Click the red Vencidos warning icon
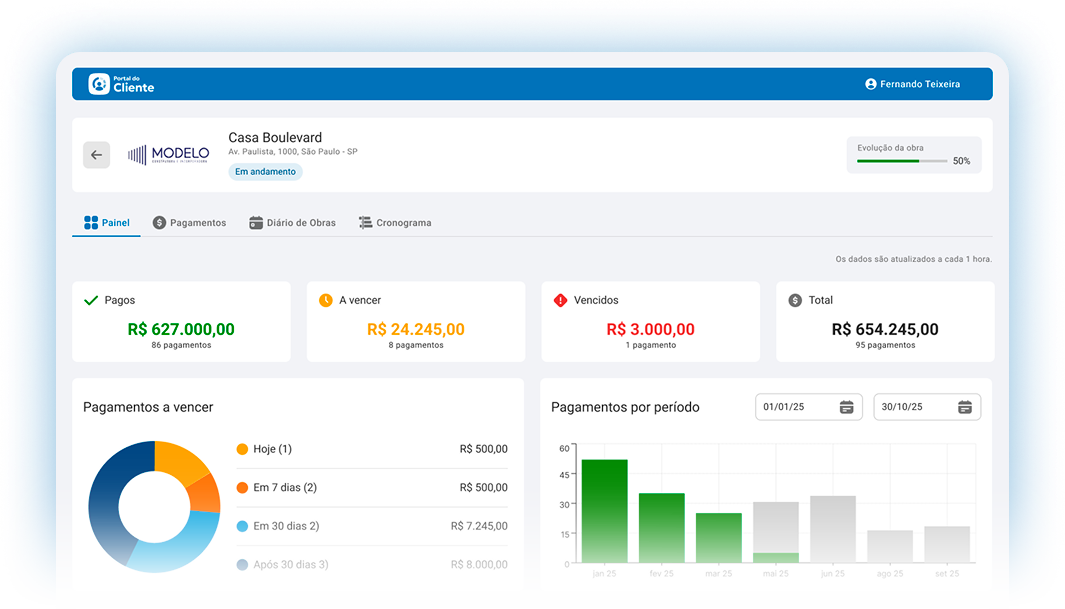This screenshot has width=1065, height=609. click(x=560, y=300)
